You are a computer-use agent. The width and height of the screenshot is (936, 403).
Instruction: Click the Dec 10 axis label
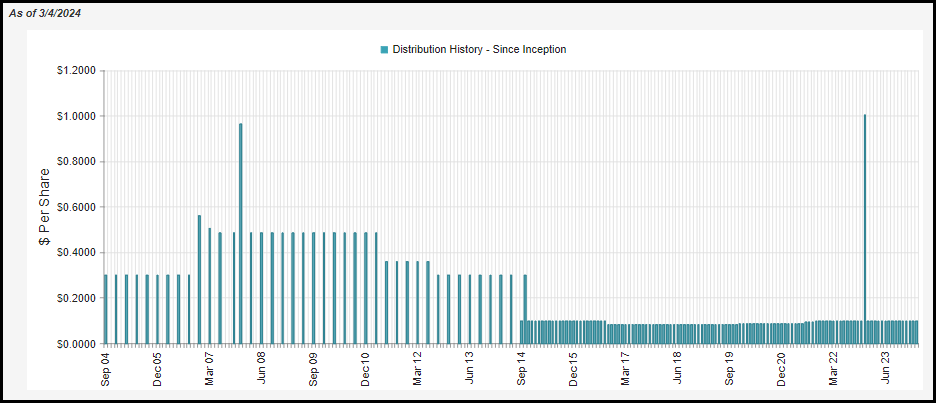coord(366,369)
